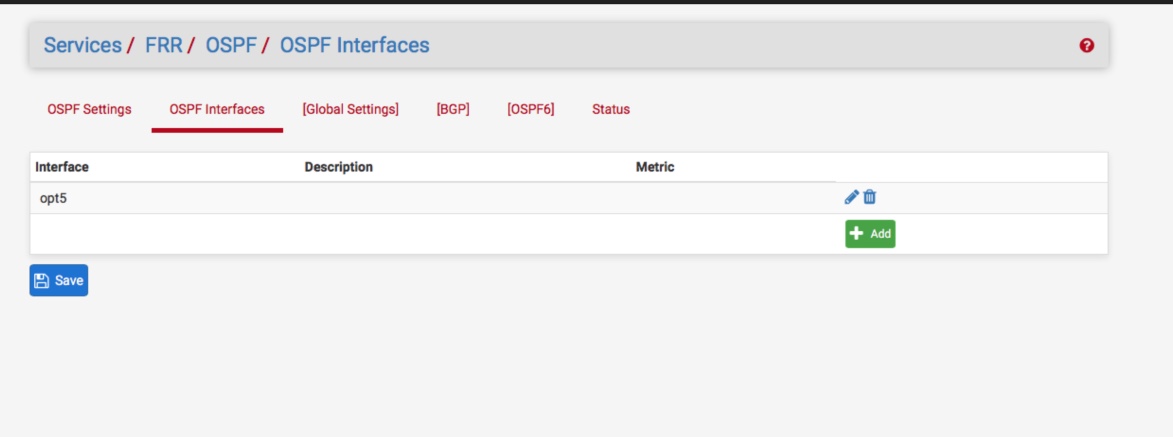Click OSPF Interfaces in the breadcrumb title
Image resolution: width=1173 pixels, height=437 pixels.
click(x=354, y=46)
